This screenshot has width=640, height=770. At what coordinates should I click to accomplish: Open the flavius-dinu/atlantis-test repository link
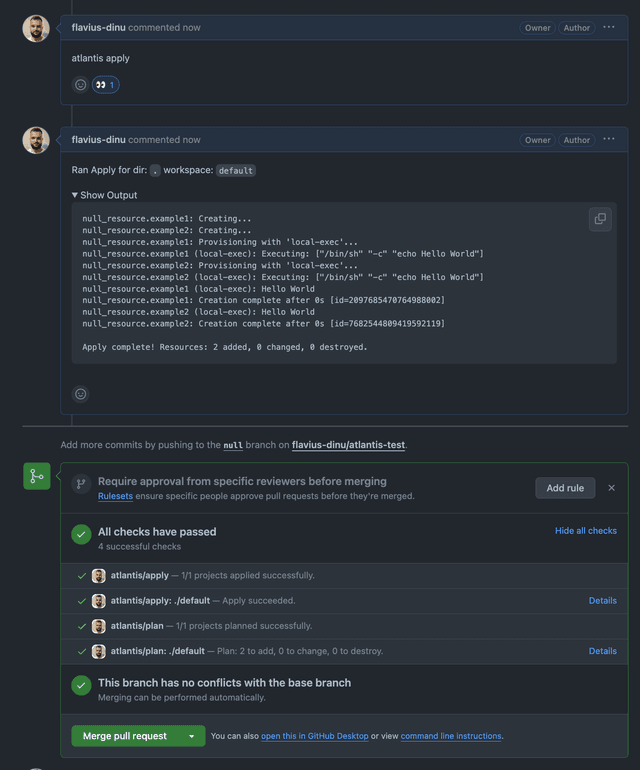click(x=348, y=445)
